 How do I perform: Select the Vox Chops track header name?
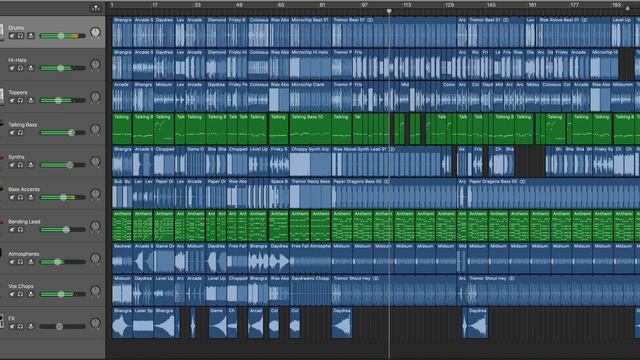click(x=21, y=286)
